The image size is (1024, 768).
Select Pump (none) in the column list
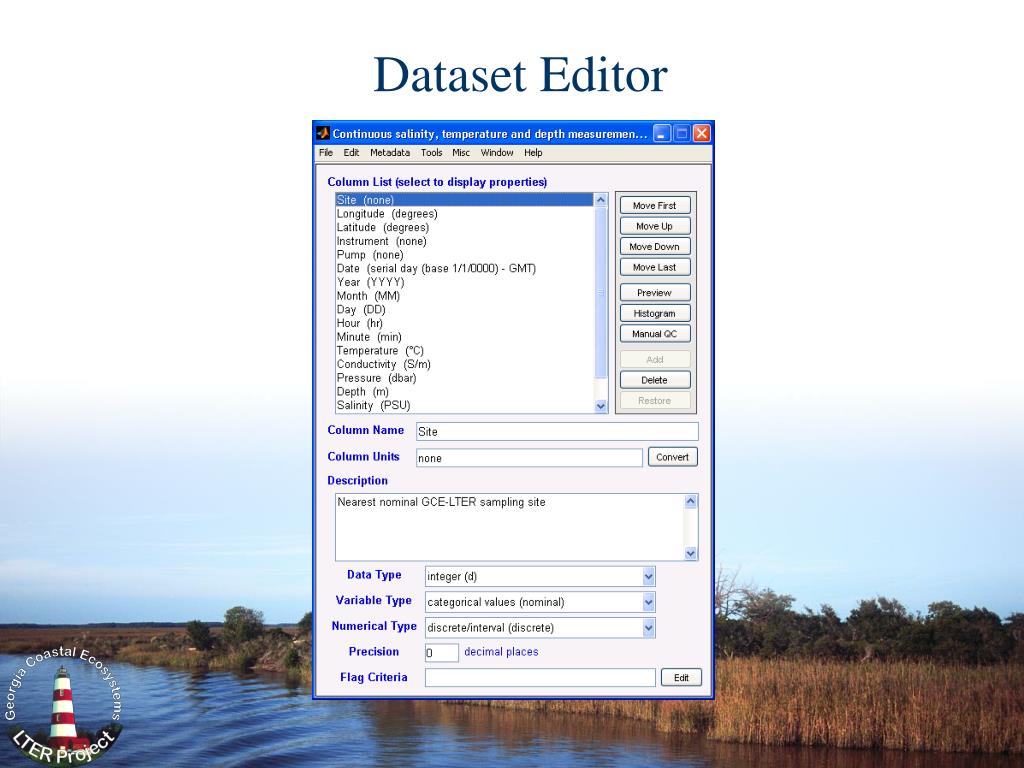coord(464,255)
